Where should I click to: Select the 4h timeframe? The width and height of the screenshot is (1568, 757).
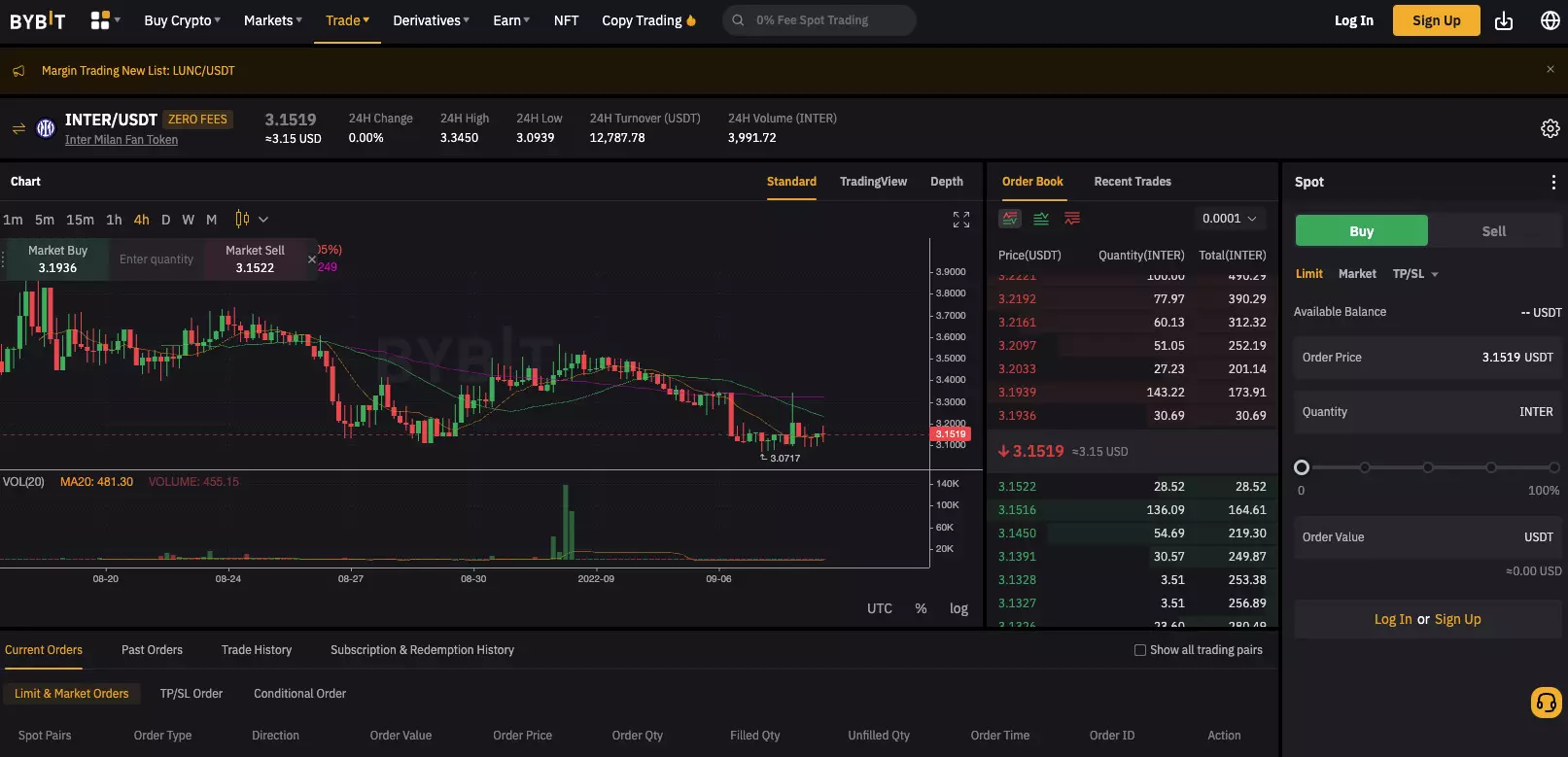point(141,220)
